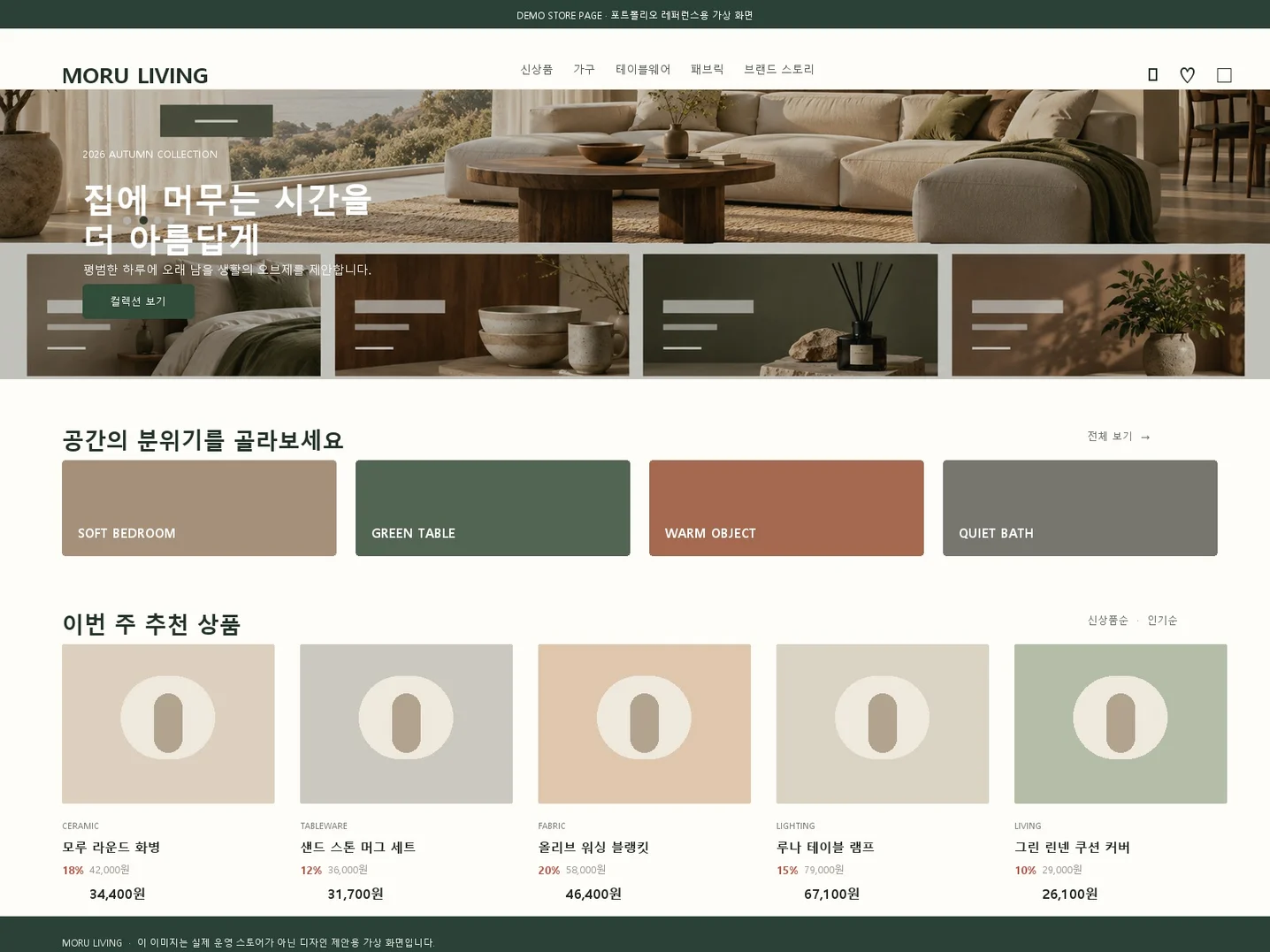The width and height of the screenshot is (1270, 952).
Task: Click the 34,400원 price text
Action: point(118,895)
